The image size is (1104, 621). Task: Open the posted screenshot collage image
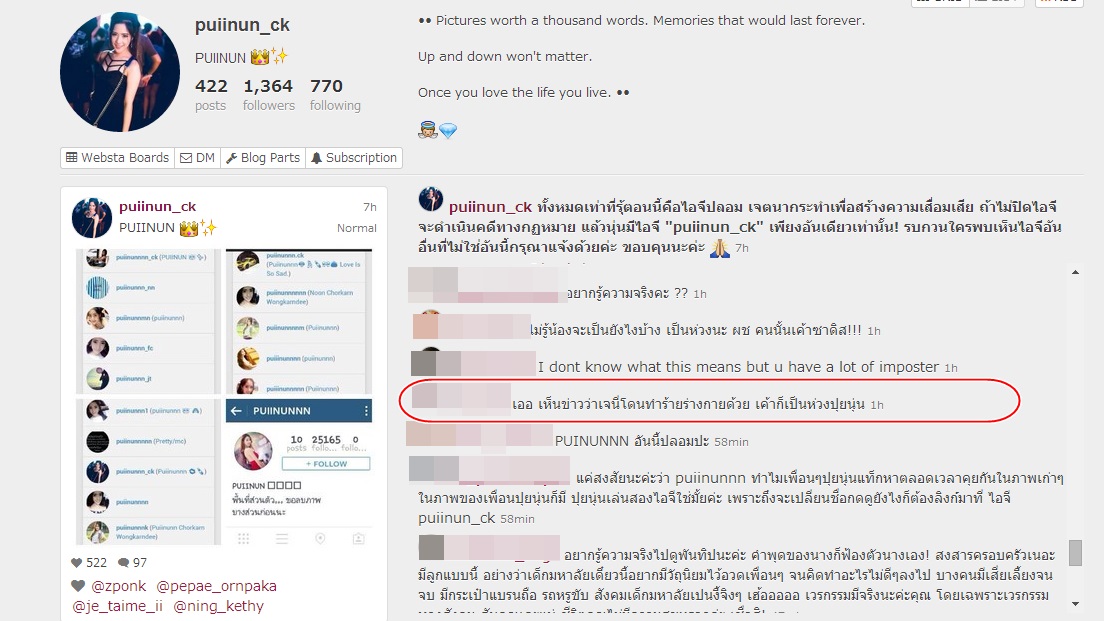click(224, 396)
